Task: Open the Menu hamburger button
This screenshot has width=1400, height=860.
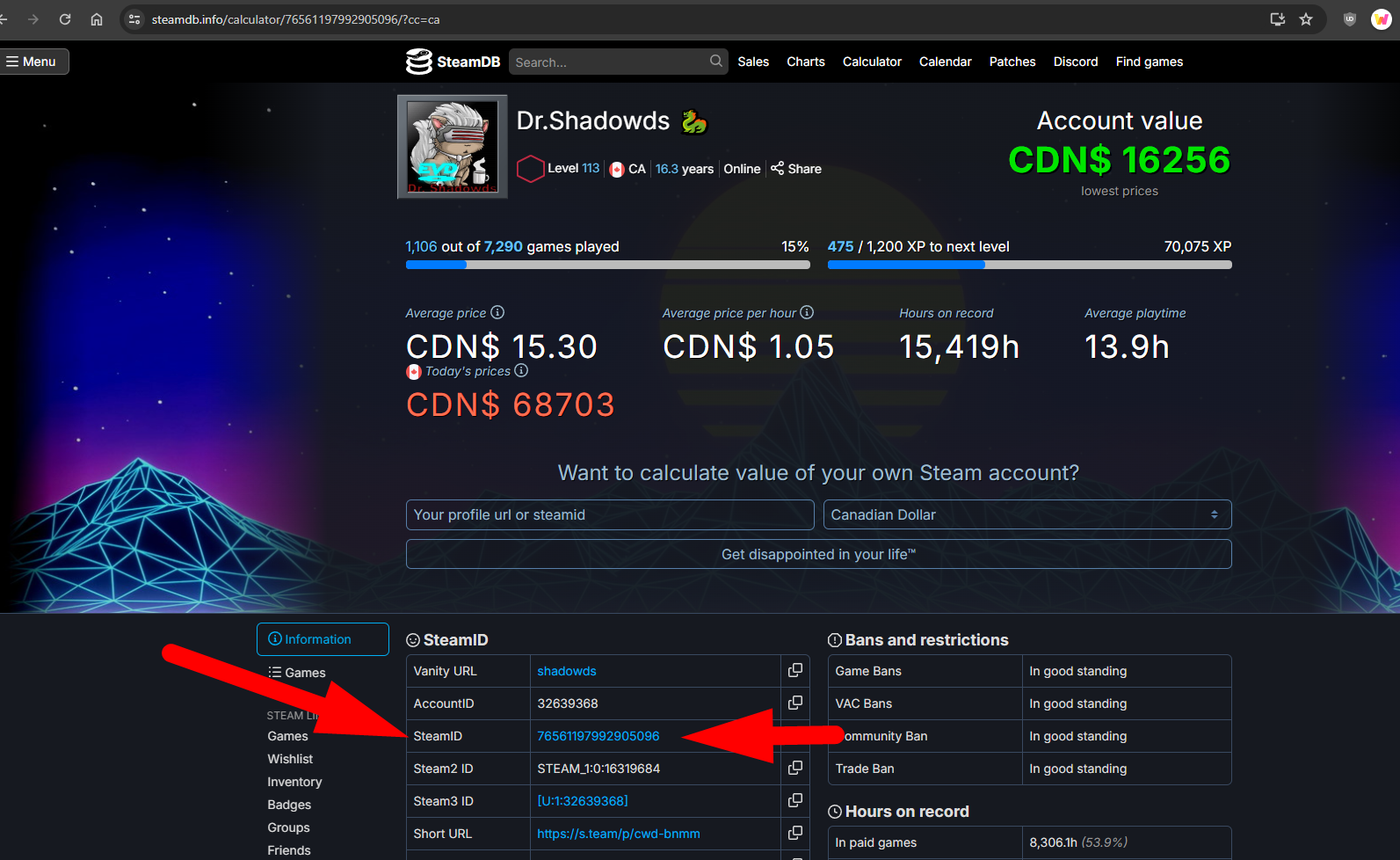Action: click(x=33, y=62)
